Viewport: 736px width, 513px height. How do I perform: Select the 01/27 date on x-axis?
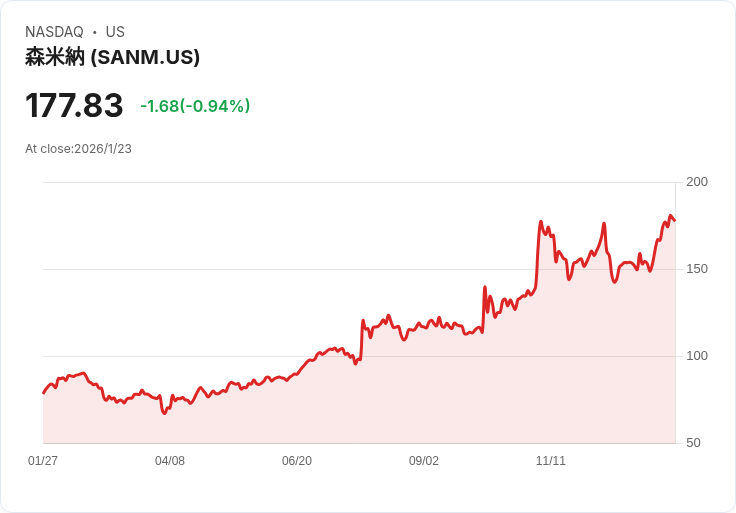(43, 461)
